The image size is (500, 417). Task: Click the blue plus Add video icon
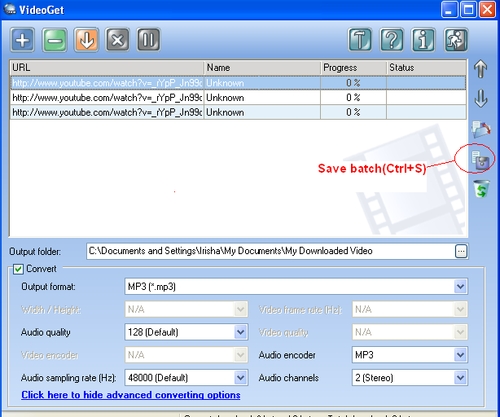tap(22, 40)
